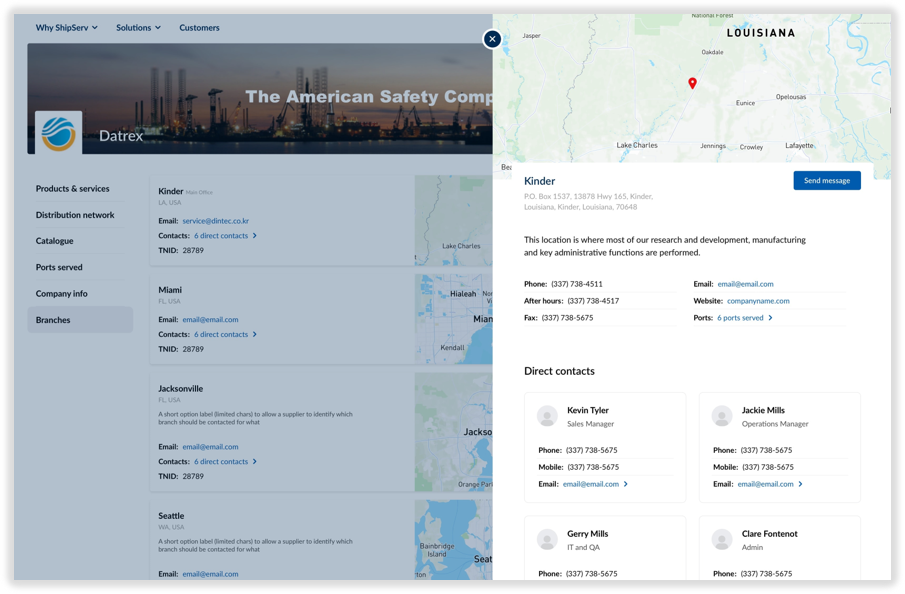Click the 6 ports served link
The width and height of the screenshot is (905, 594).
[x=741, y=318]
